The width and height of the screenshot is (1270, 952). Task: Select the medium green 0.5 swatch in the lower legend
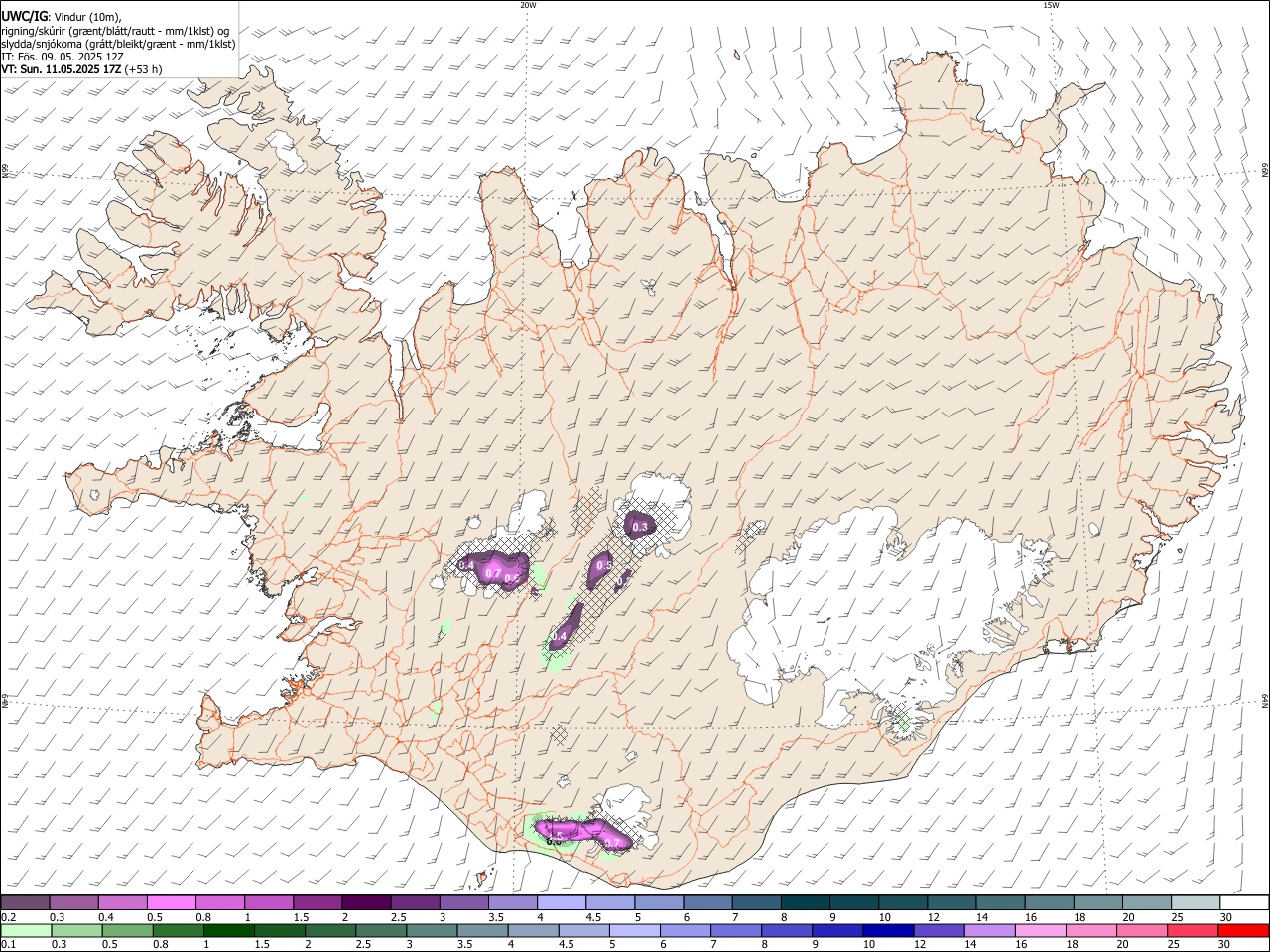tap(128, 930)
